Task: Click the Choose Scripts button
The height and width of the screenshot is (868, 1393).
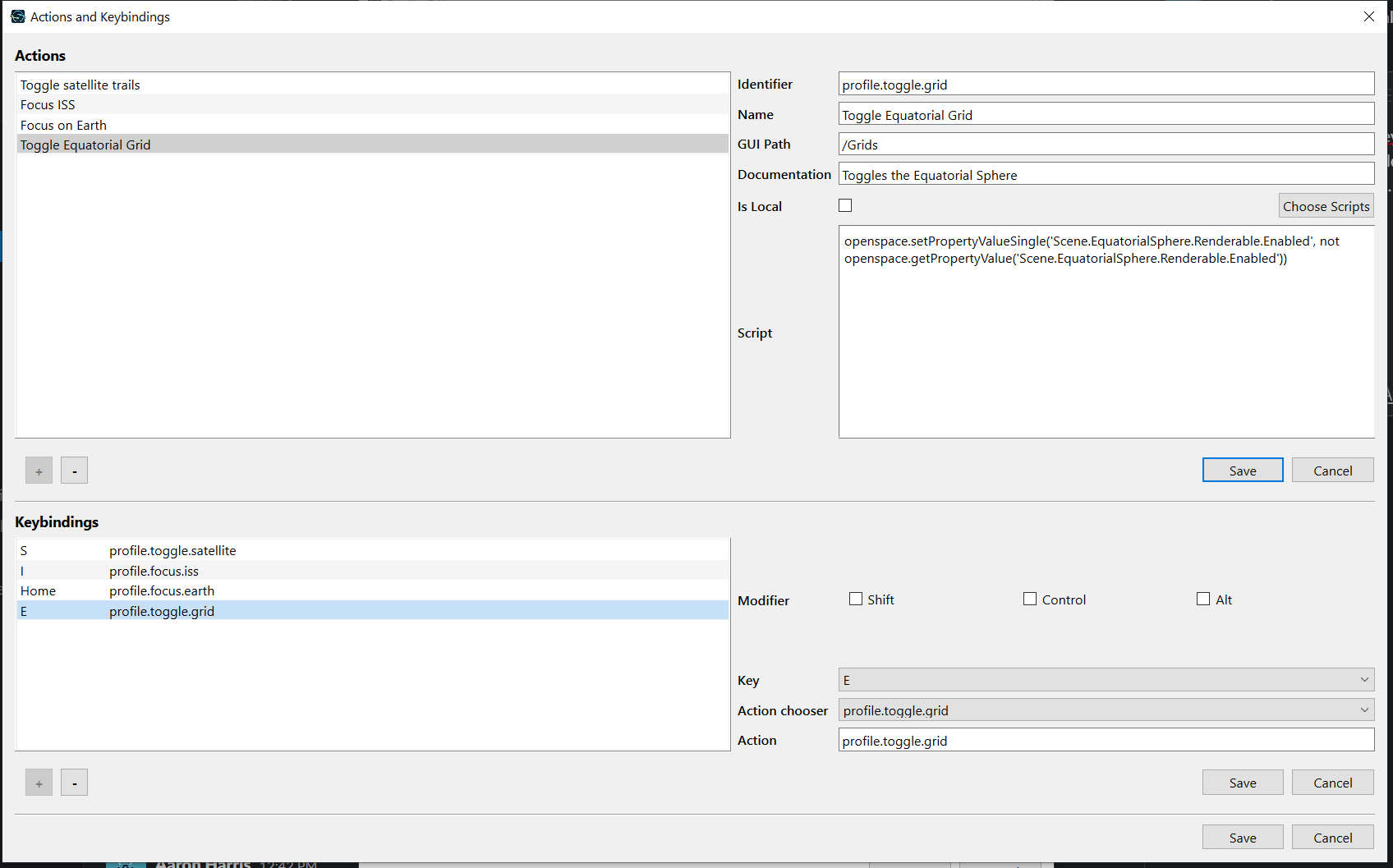Action: [x=1326, y=206]
